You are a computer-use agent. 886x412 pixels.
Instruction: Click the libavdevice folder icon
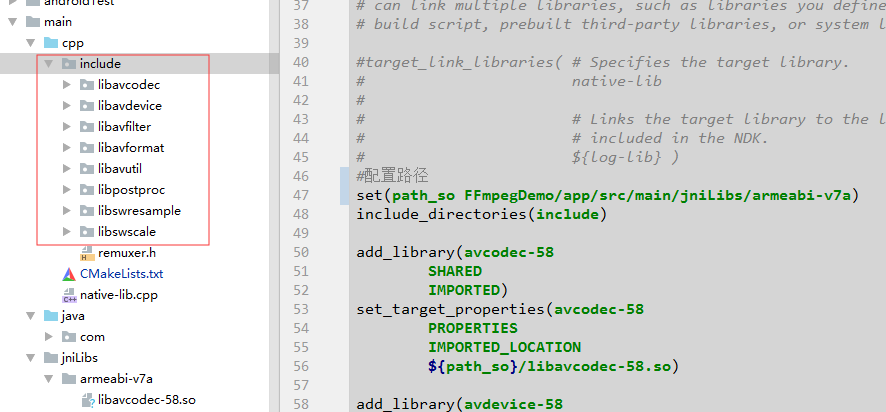86,106
